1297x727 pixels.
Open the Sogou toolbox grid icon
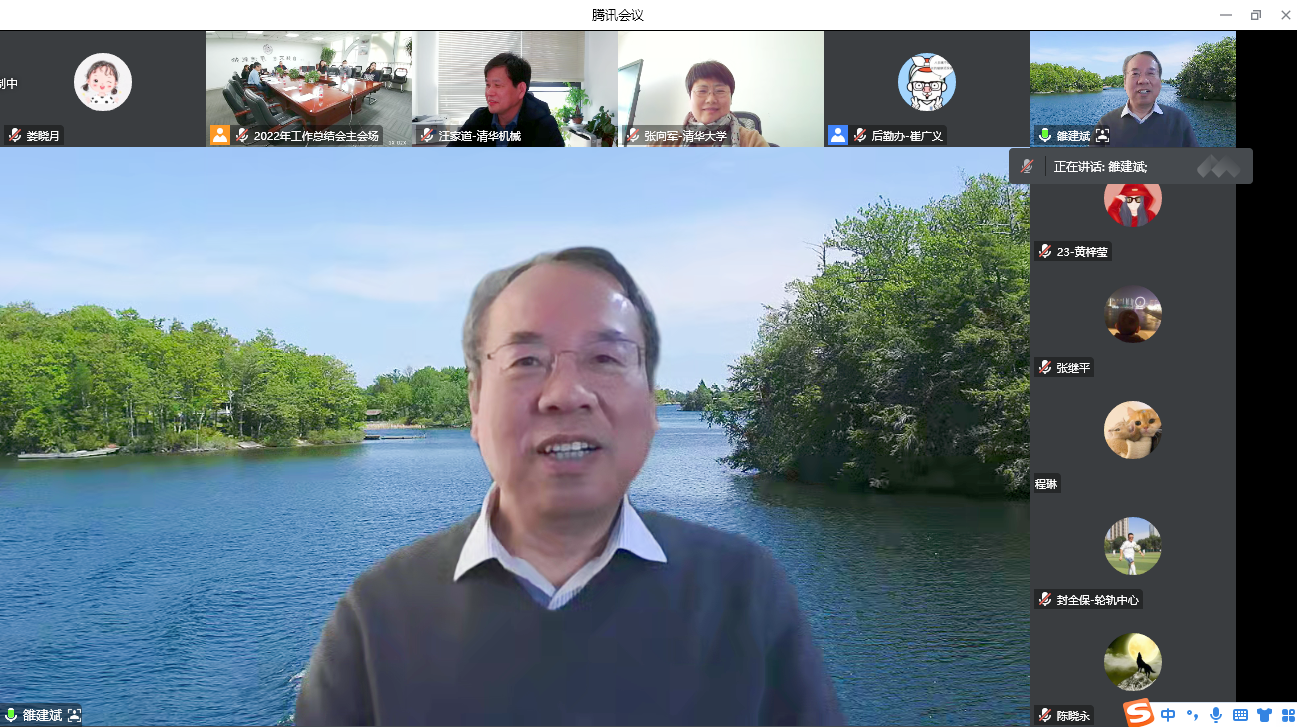[1288, 715]
